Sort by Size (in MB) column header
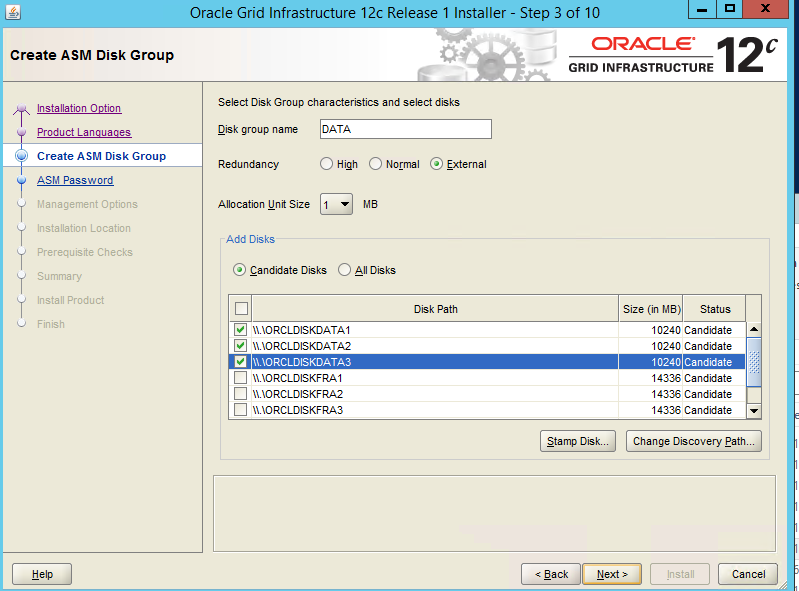Screen dimensions: 799x591 [x=651, y=309]
